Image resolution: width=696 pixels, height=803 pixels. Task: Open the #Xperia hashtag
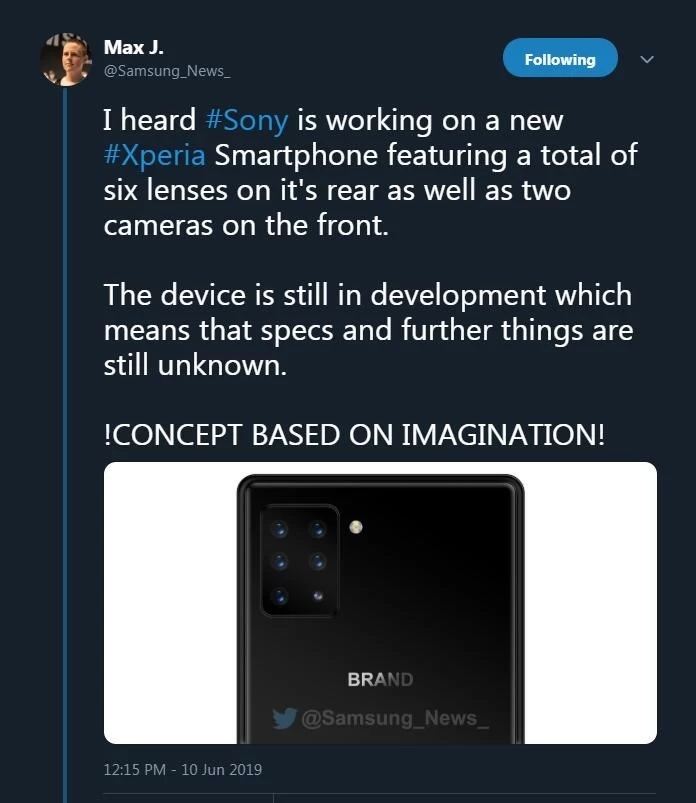155,156
